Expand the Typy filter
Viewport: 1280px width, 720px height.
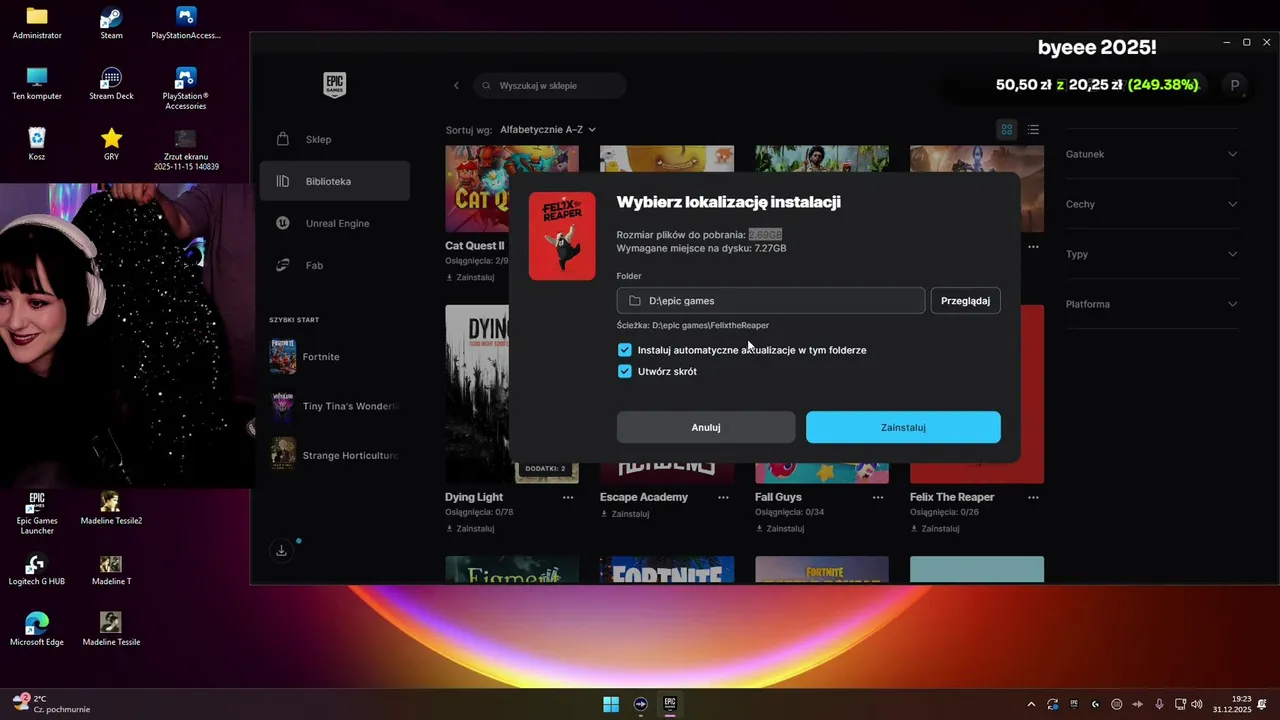coord(1152,254)
